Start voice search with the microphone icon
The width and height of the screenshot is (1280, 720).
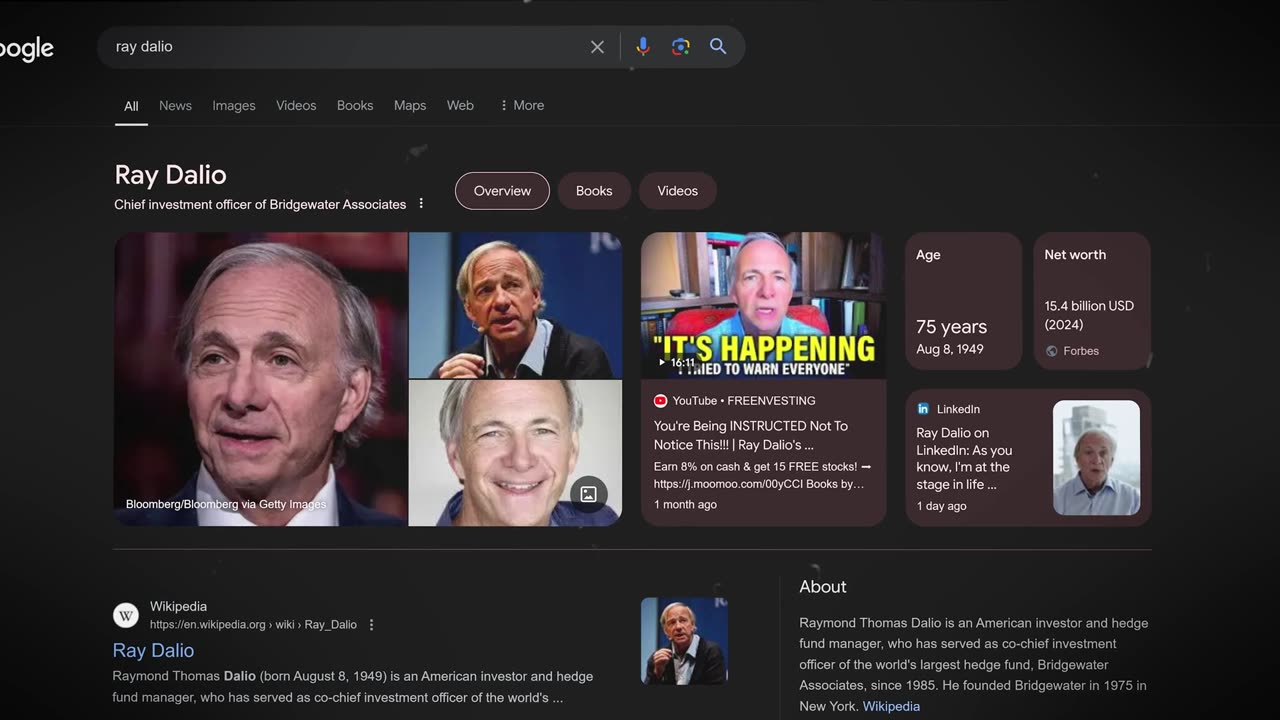coord(643,47)
